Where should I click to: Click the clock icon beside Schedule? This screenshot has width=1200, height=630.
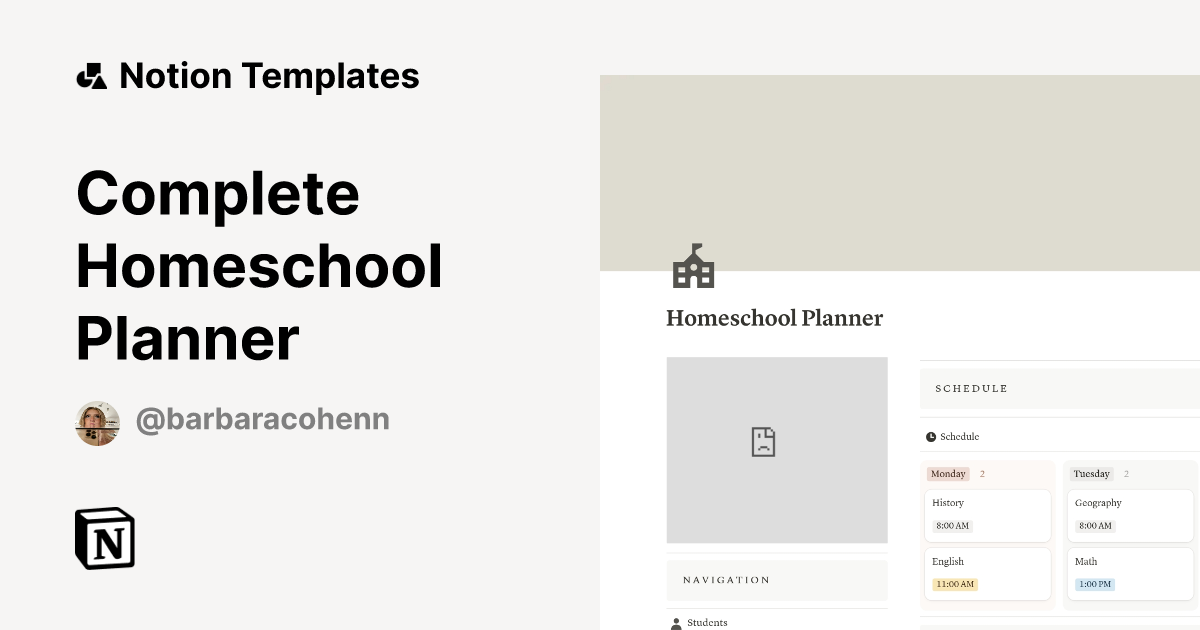930,436
